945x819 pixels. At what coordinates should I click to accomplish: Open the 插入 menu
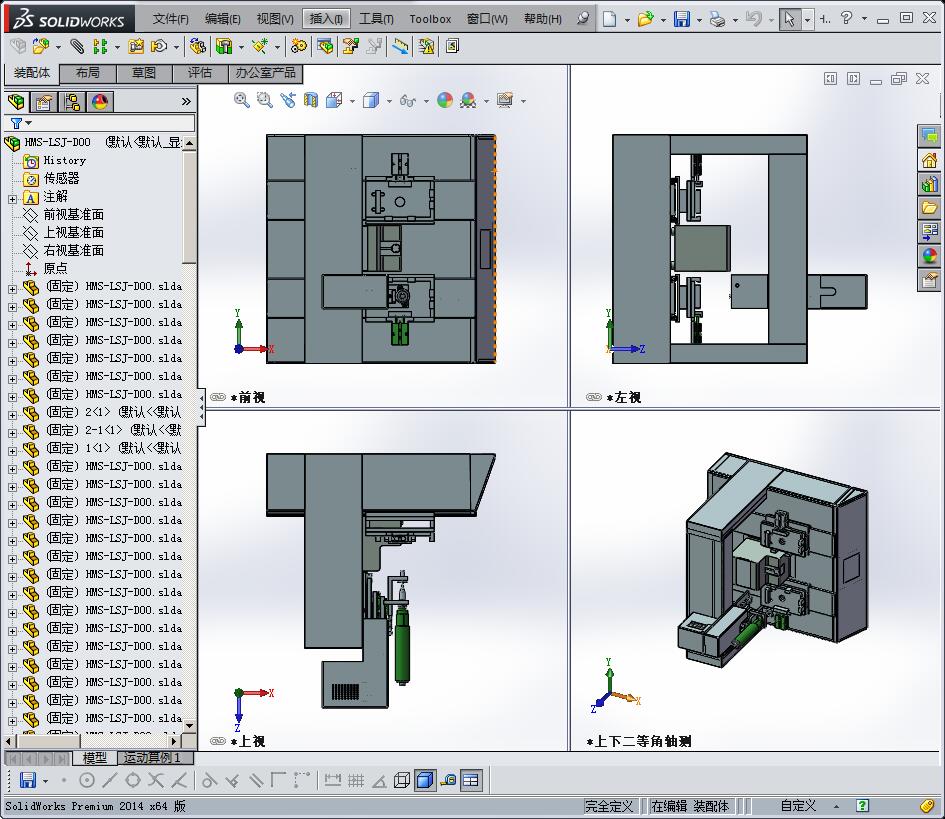tap(326, 19)
